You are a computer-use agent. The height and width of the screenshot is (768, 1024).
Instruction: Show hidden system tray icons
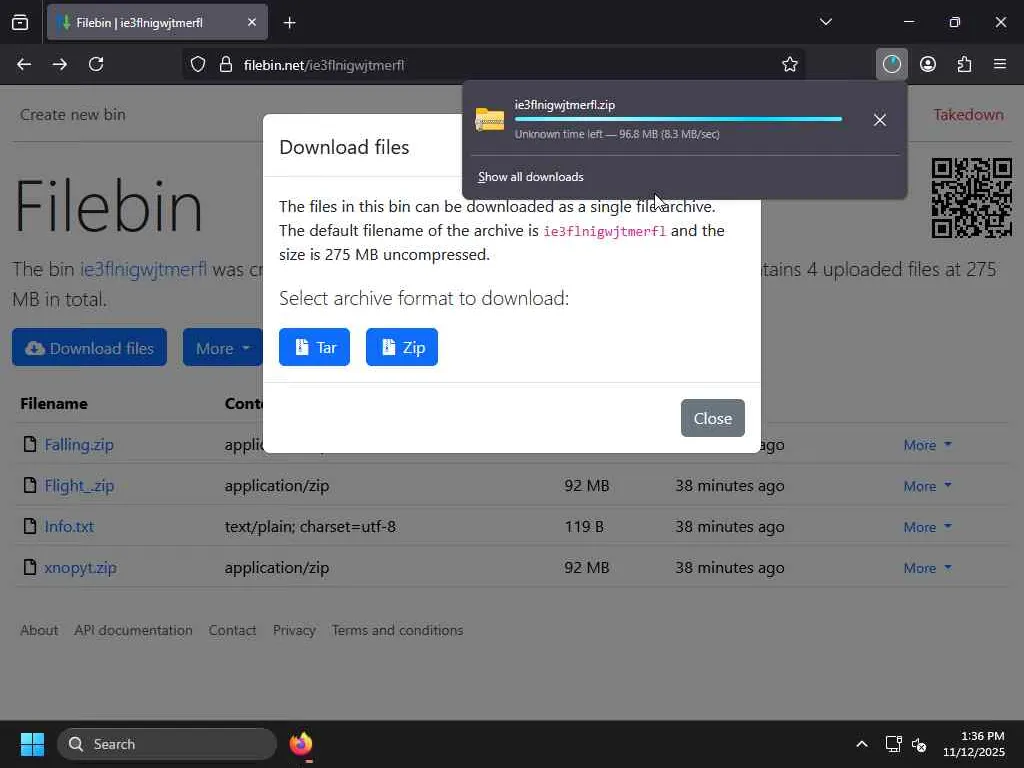click(x=861, y=744)
